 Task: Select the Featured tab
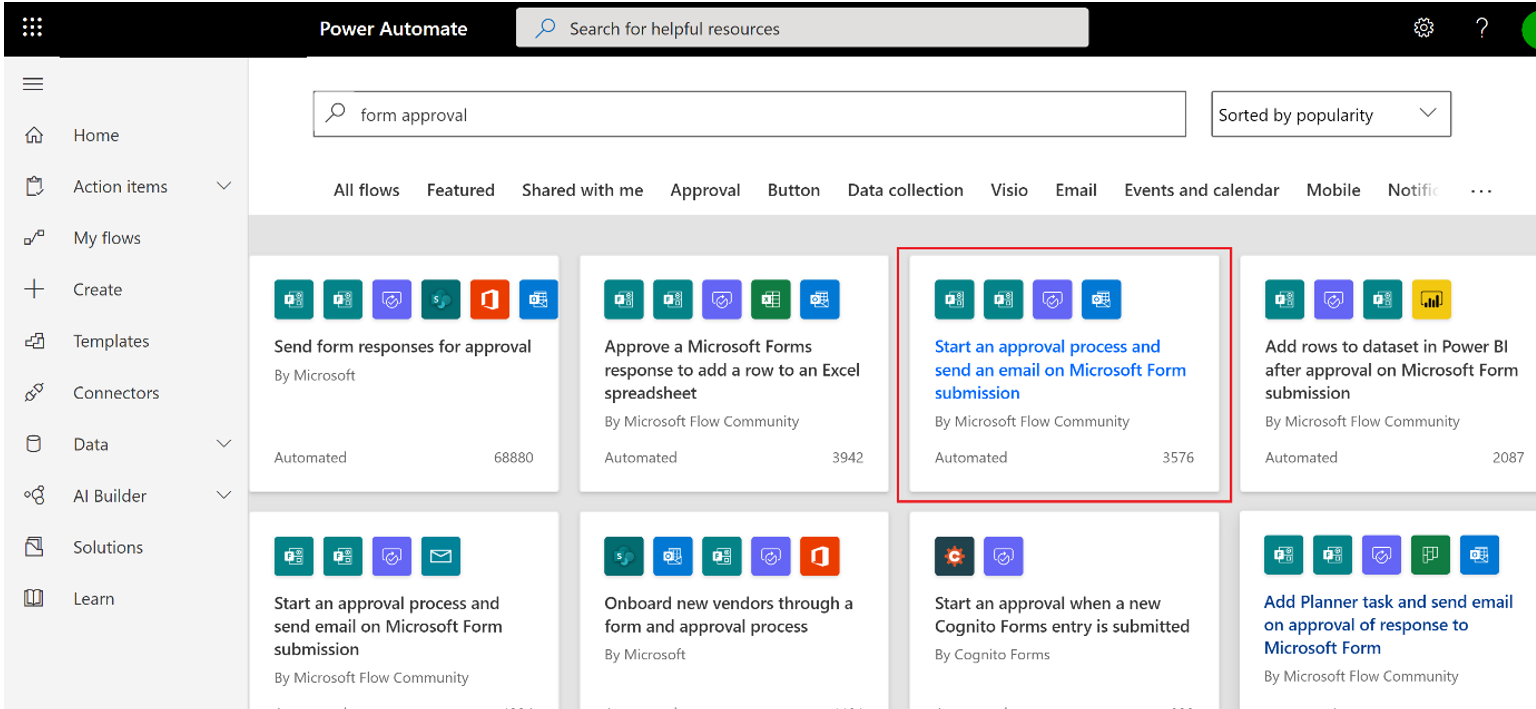[460, 190]
